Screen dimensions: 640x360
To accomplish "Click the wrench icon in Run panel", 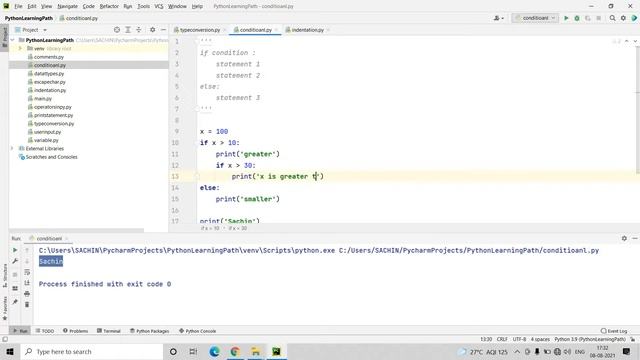I will point(15,261).
